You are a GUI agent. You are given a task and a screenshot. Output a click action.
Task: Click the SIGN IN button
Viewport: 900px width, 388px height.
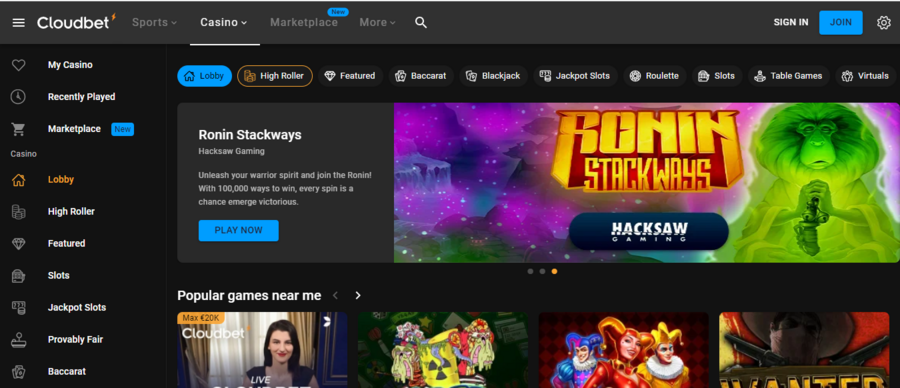click(x=790, y=22)
